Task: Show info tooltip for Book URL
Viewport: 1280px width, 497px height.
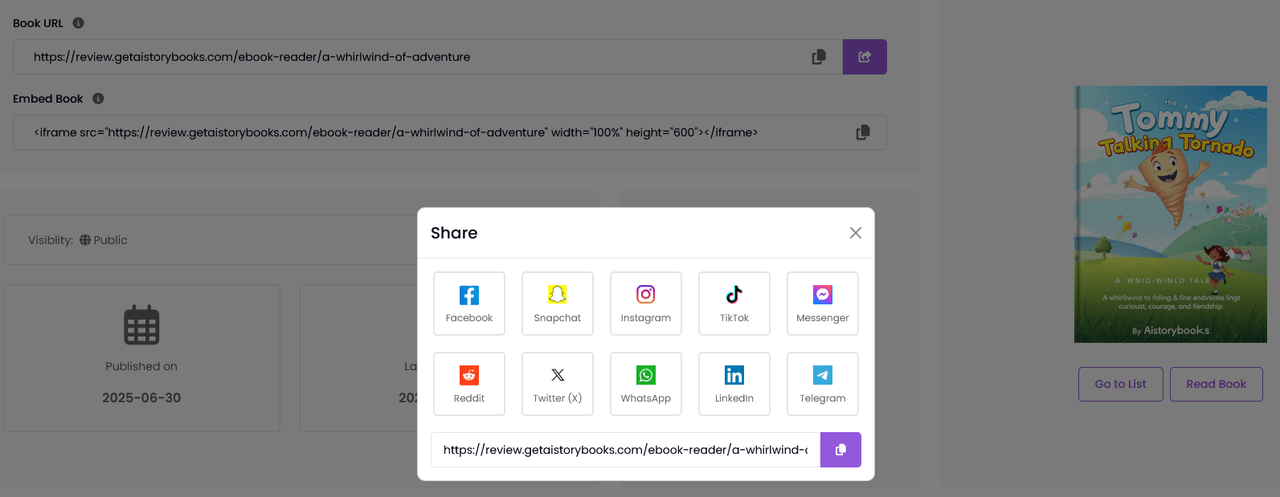Action: tap(79, 23)
